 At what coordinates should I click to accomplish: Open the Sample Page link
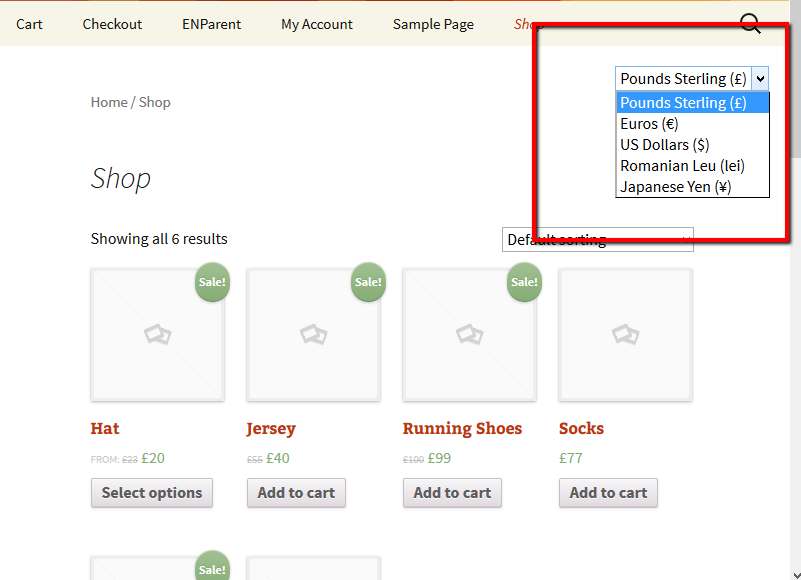click(433, 24)
